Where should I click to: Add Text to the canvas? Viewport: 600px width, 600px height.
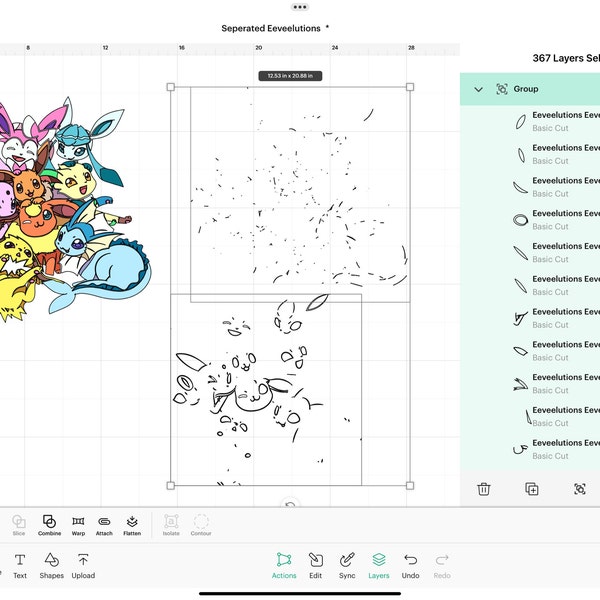tap(20, 566)
